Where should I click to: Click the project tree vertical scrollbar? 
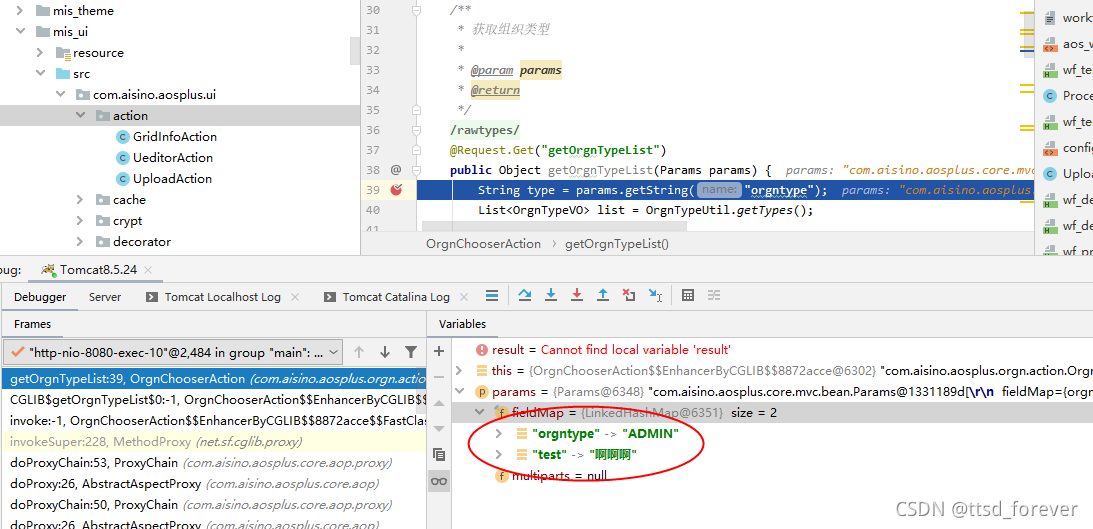click(x=355, y=50)
